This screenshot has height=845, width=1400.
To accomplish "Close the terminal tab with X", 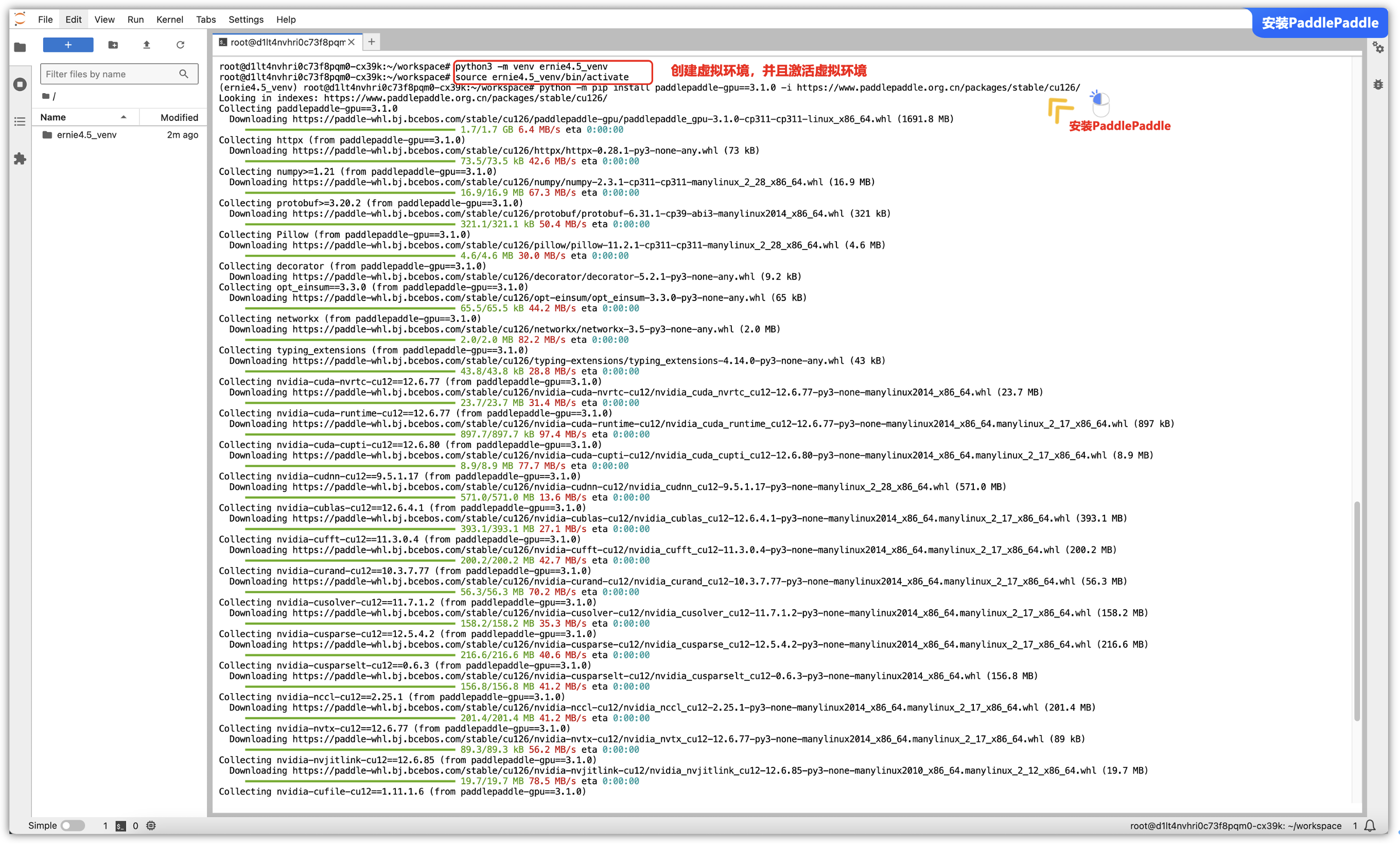I will click(x=351, y=42).
